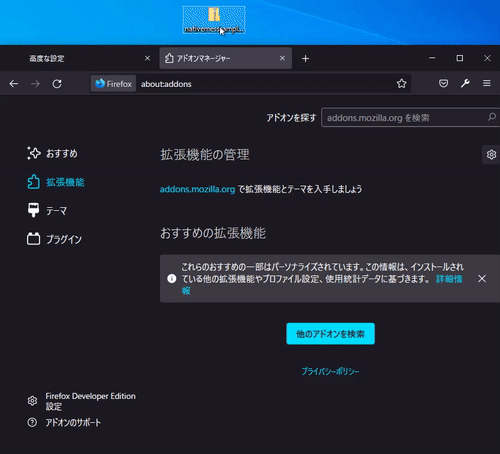The width and height of the screenshot is (500, 454).
Task: Focus the addons.mozilla.org search field
Action: click(x=411, y=117)
